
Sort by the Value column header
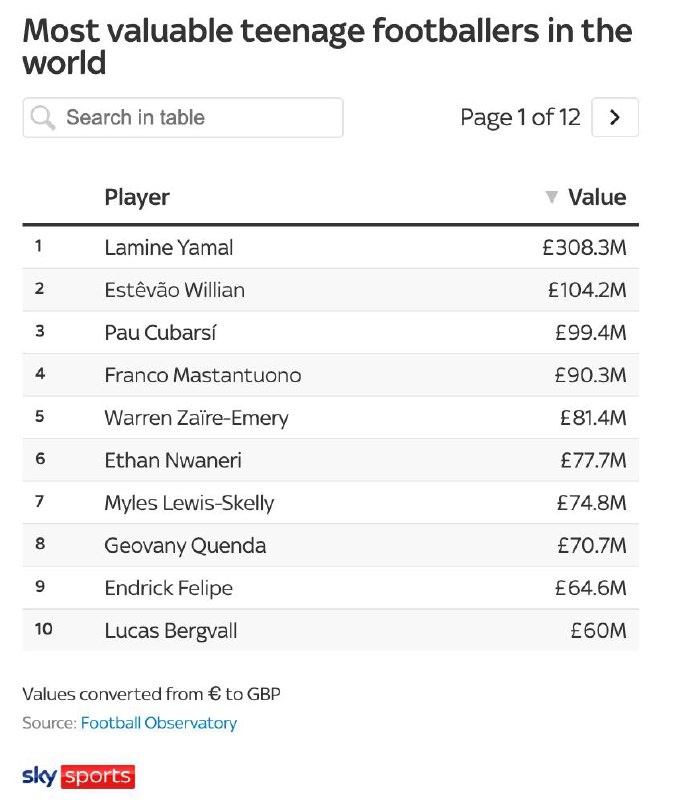point(596,198)
